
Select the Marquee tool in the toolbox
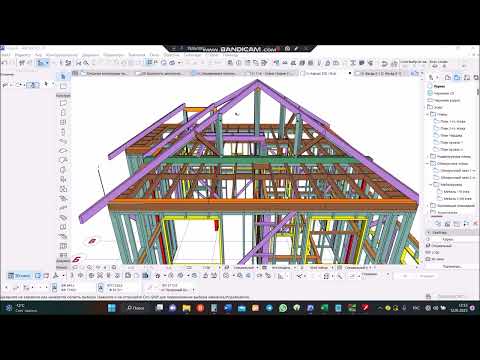click(63, 86)
